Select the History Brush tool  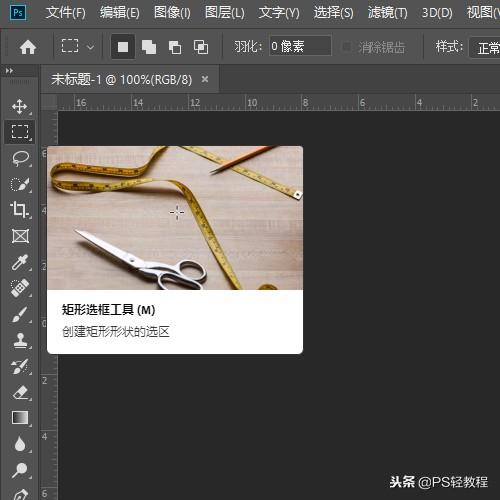pyautogui.click(x=20, y=366)
